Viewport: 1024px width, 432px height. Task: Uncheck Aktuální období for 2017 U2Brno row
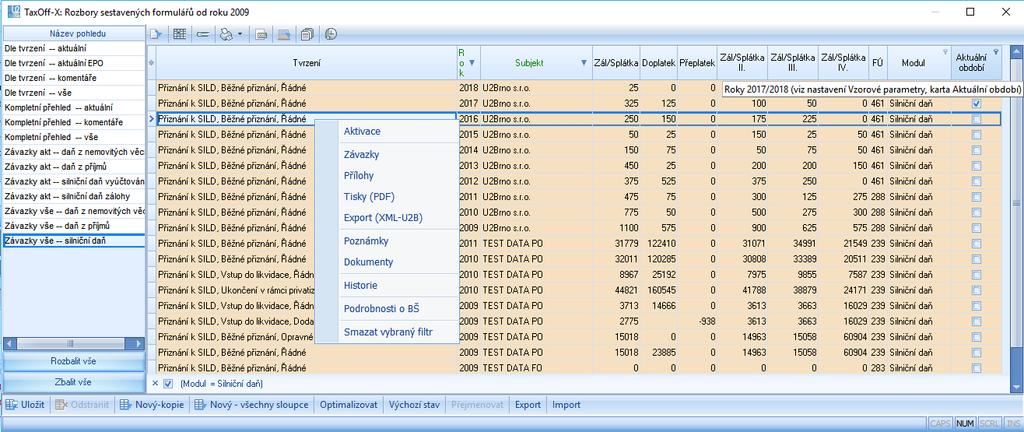click(x=976, y=103)
